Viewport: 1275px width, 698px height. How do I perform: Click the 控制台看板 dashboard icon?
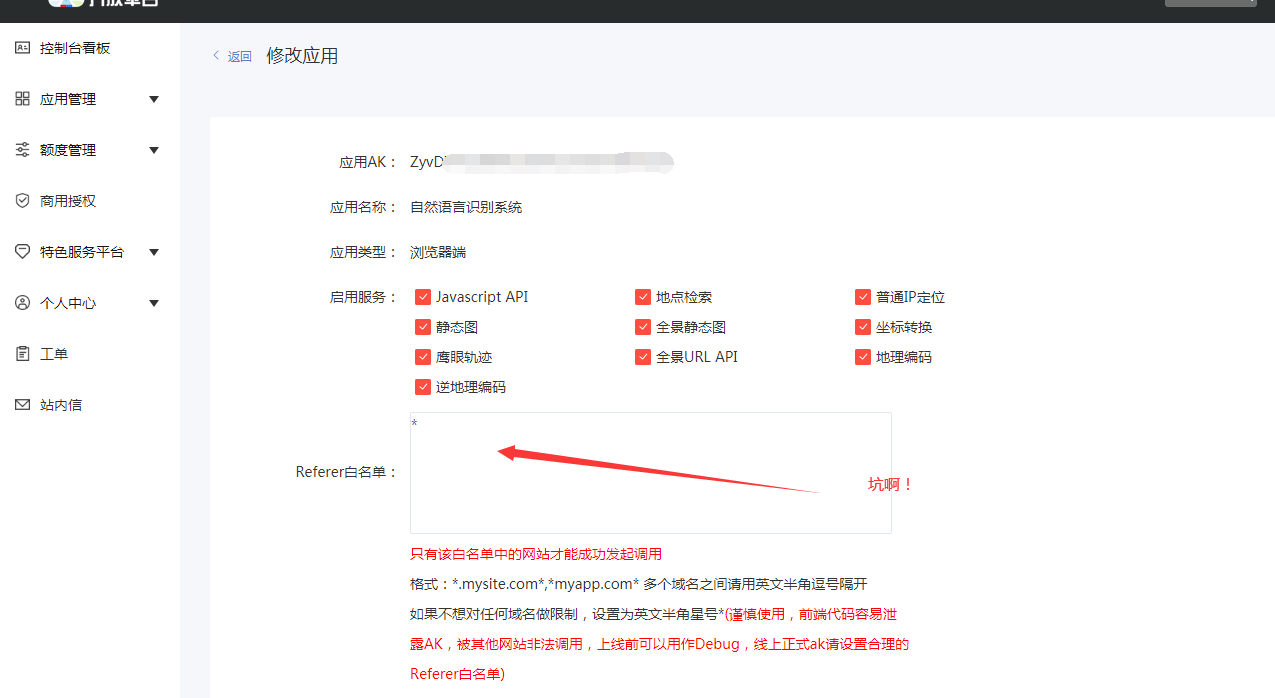coord(22,47)
